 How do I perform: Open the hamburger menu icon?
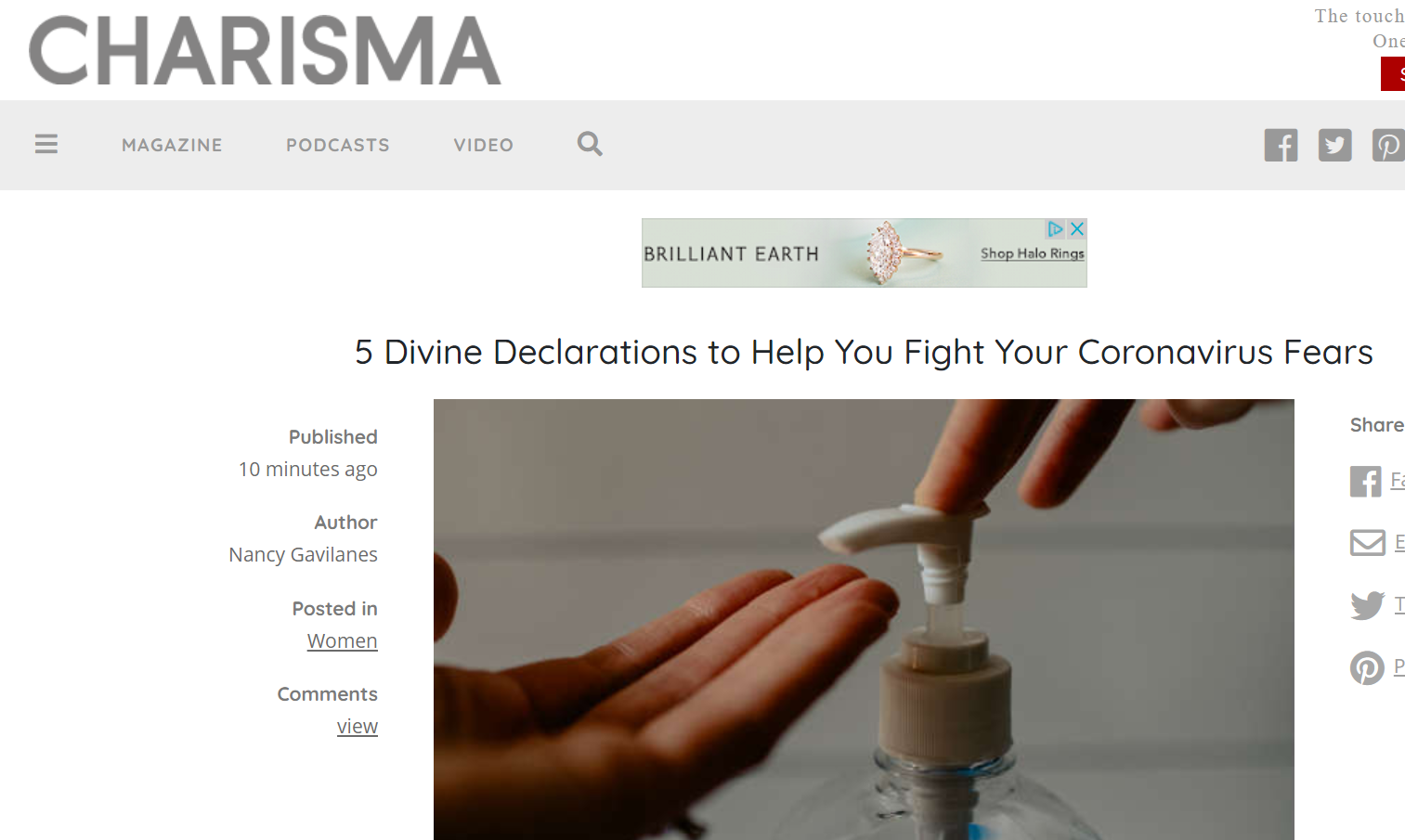click(x=46, y=144)
